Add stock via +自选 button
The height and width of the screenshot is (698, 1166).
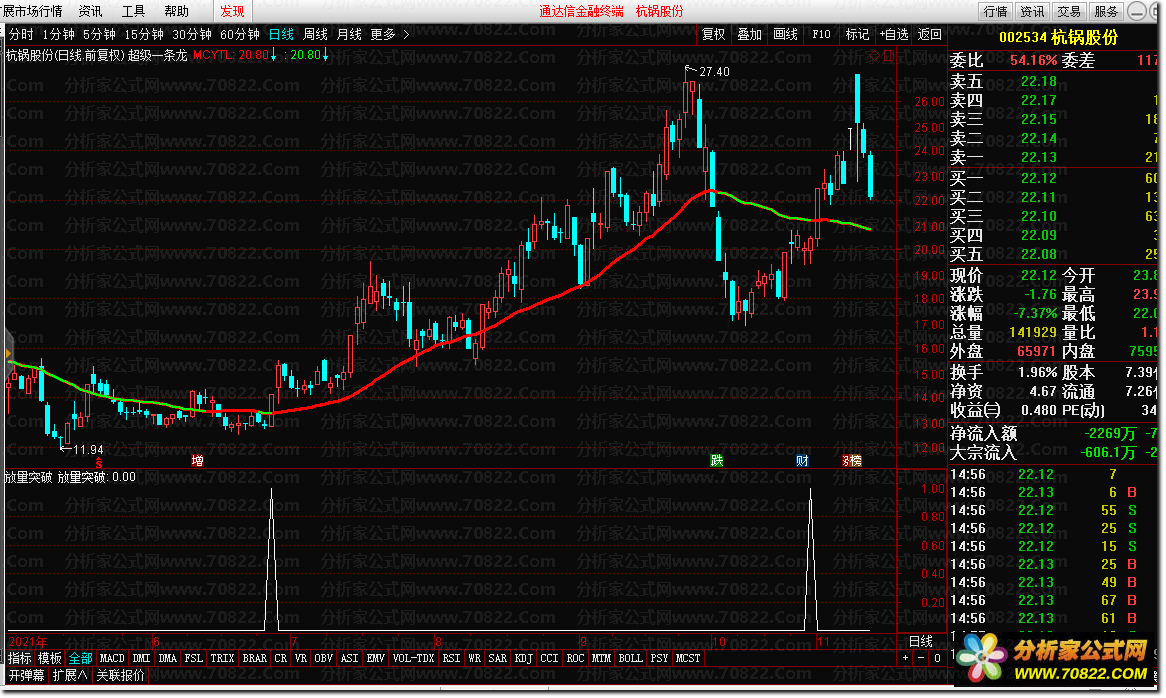coord(894,34)
